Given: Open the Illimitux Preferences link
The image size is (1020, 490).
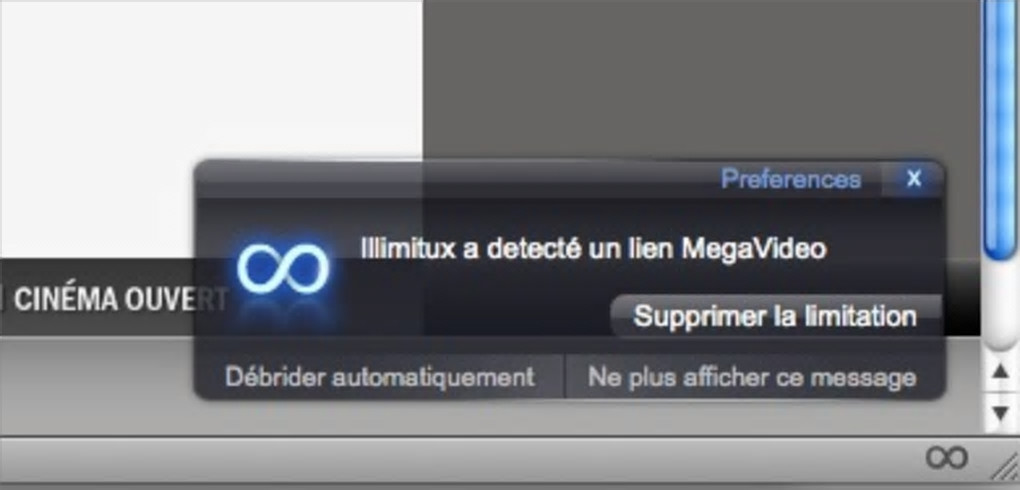Looking at the screenshot, I should point(790,179).
